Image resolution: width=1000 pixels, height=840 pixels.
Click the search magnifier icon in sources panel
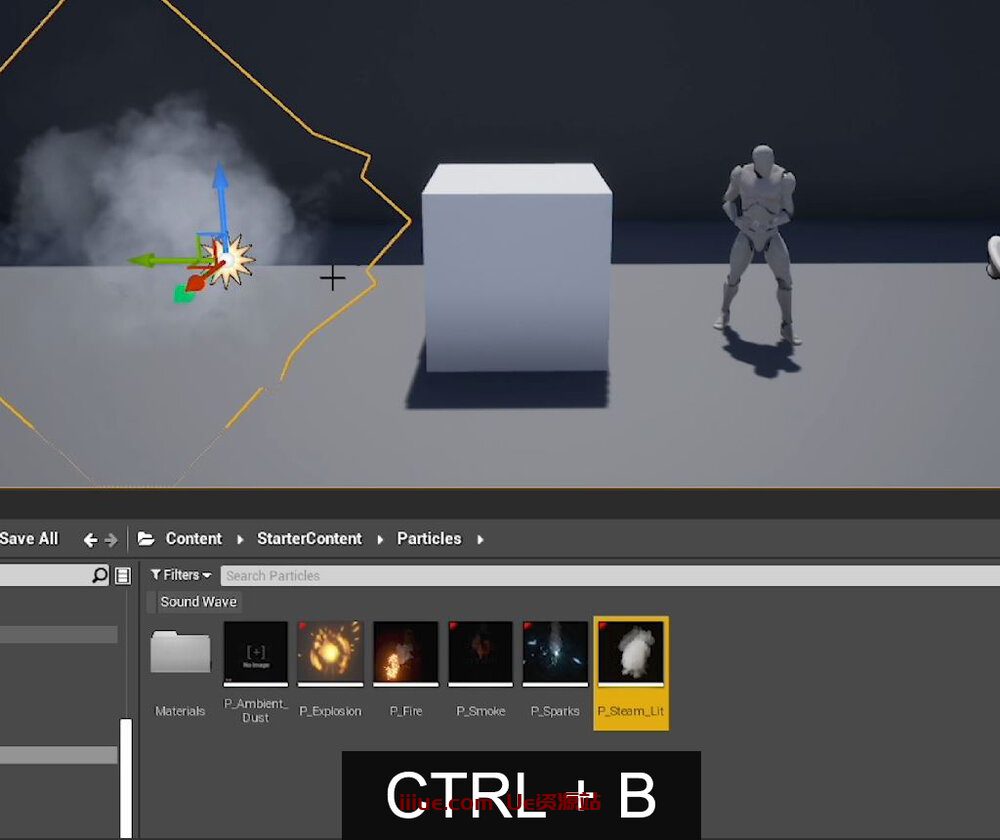point(99,575)
